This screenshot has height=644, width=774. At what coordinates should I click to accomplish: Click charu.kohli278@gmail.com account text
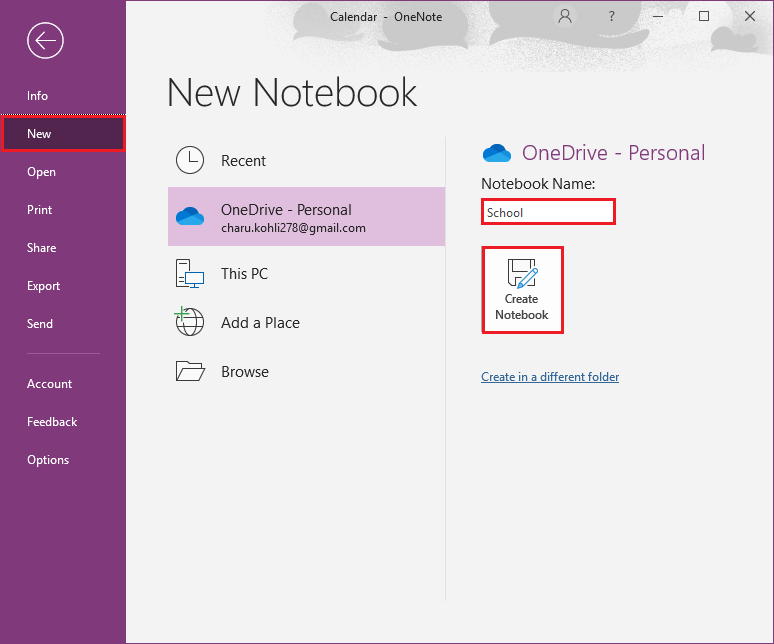click(x=293, y=228)
